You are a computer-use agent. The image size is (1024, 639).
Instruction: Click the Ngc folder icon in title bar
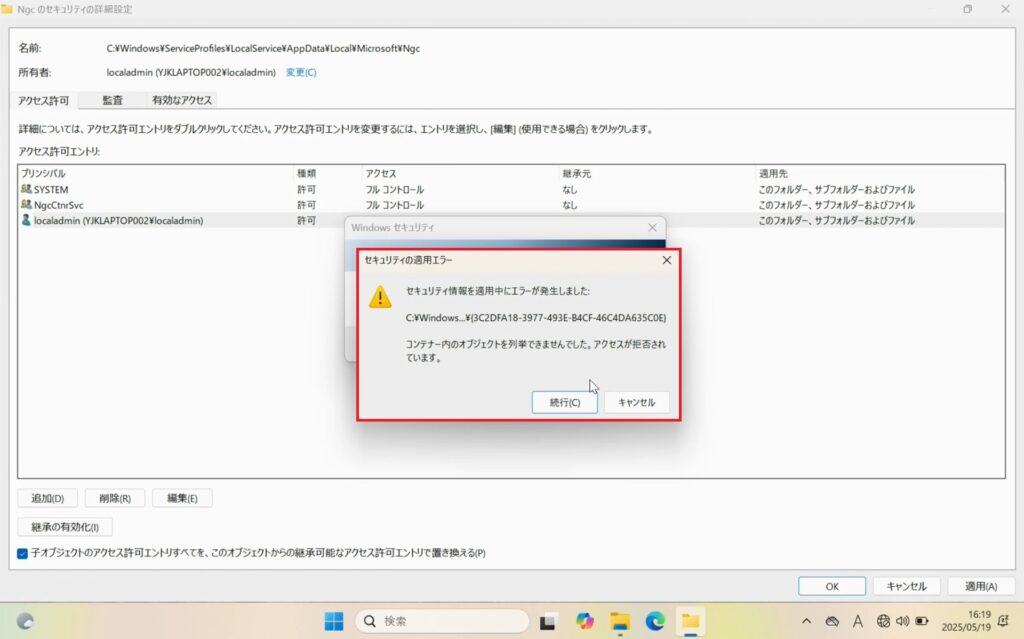(7, 9)
